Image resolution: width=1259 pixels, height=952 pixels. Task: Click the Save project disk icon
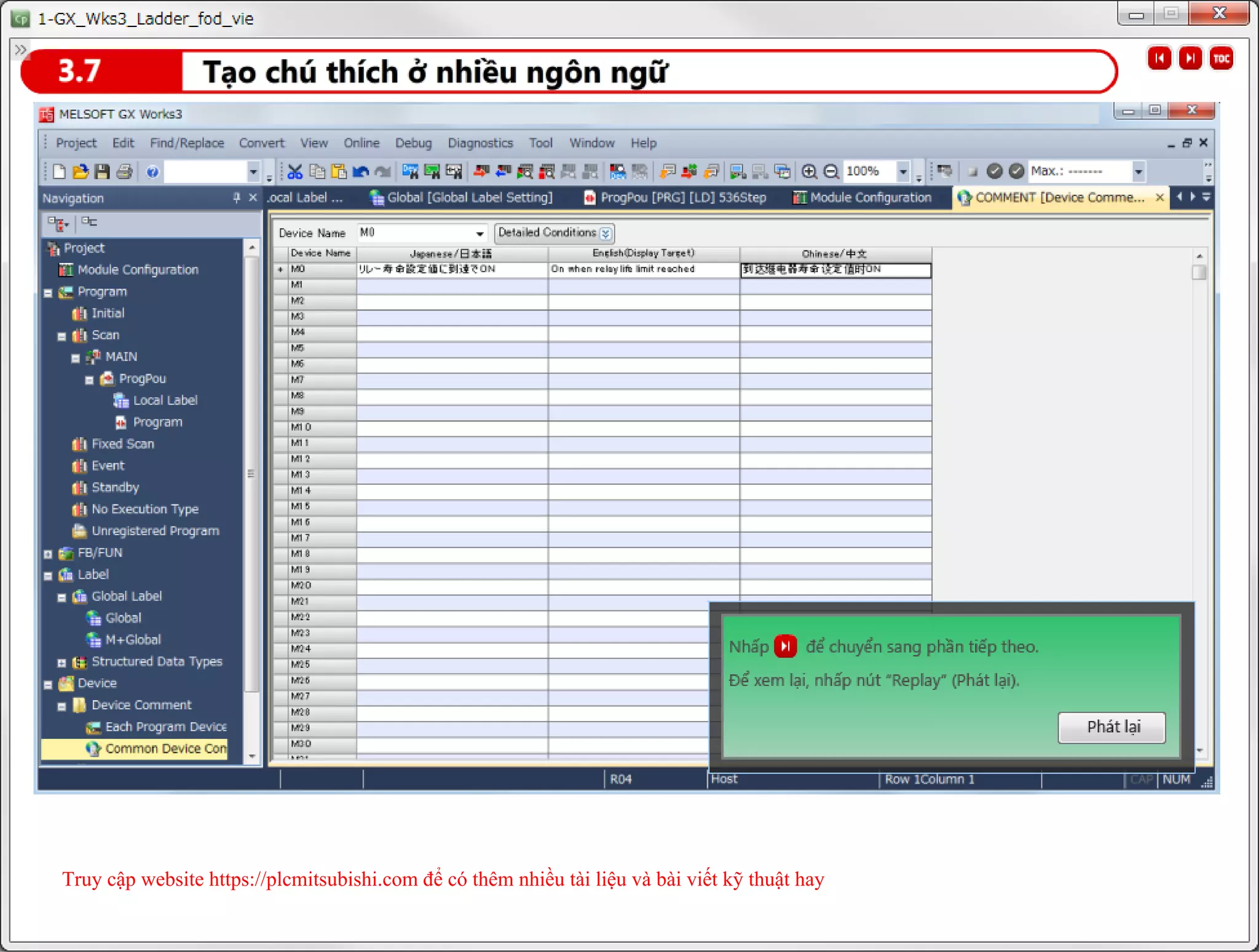[x=102, y=172]
